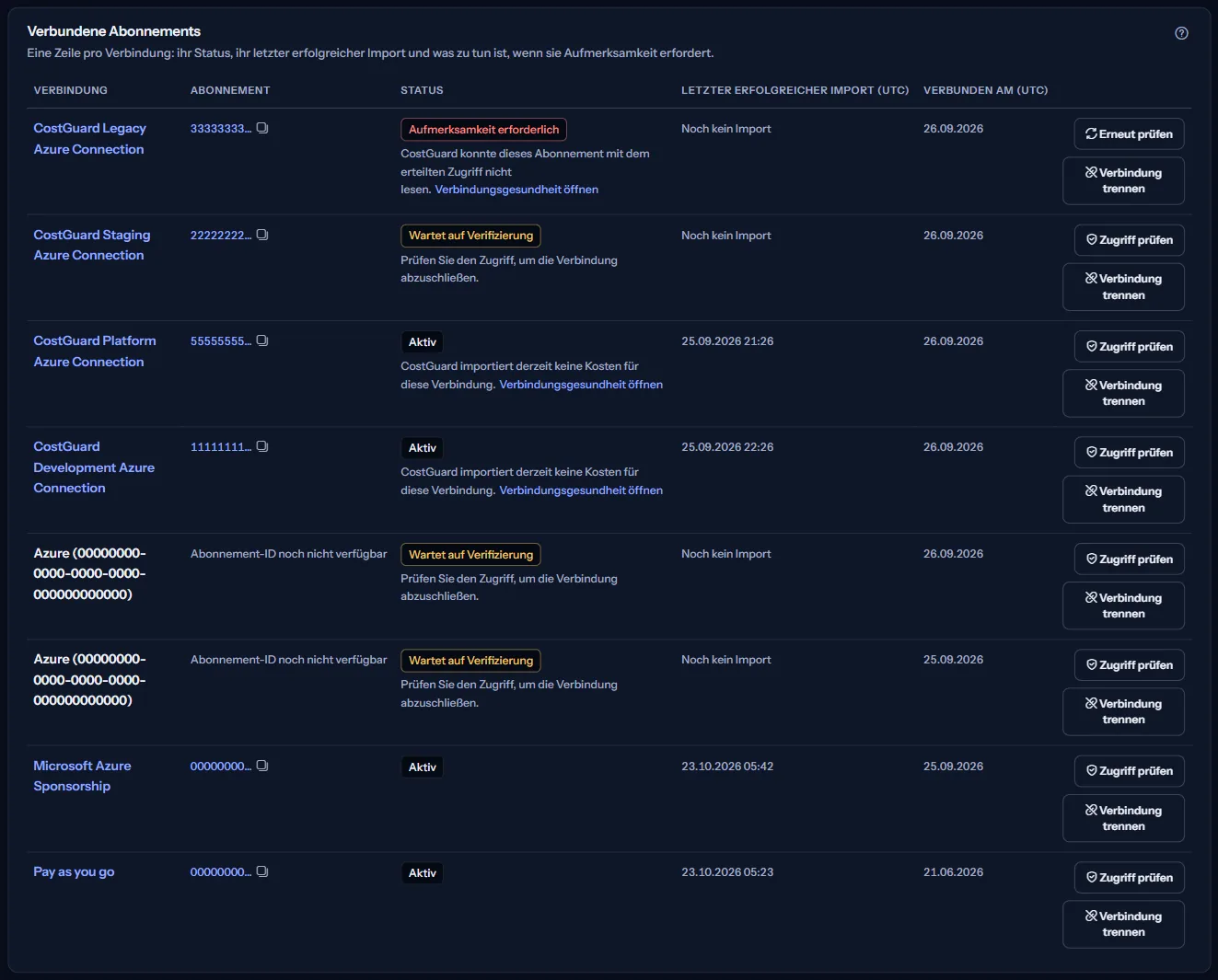Open CostGuard Legacy Azure Connection link
Image resolution: width=1218 pixels, height=980 pixels.
pos(89,139)
